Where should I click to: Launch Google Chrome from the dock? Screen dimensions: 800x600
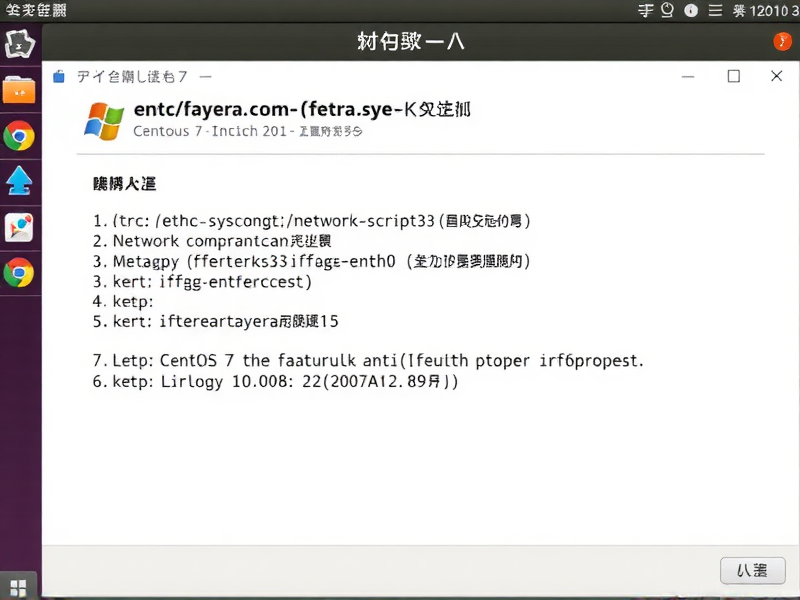click(x=21, y=136)
